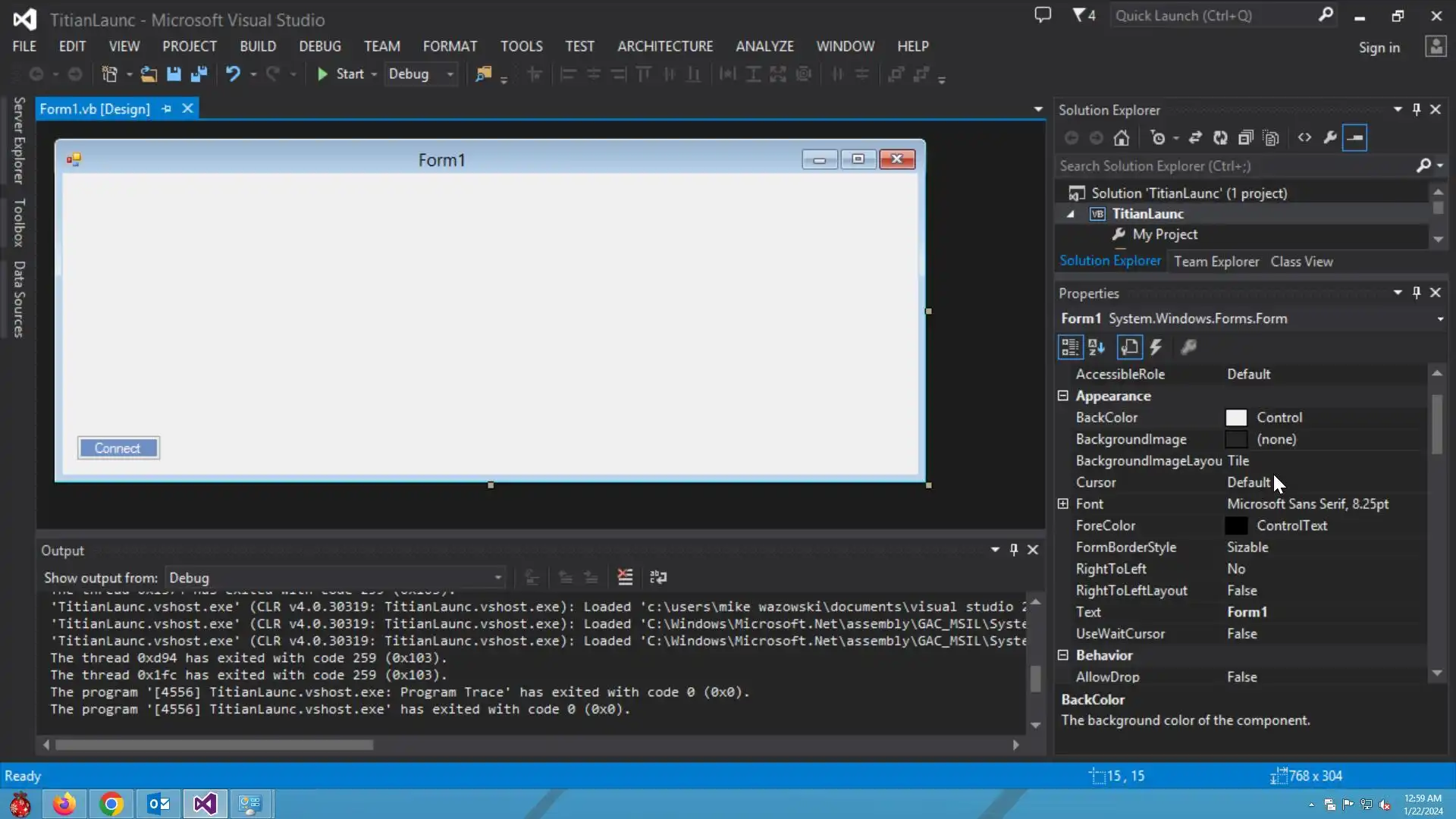
Task: Click in the Quick Launch search field
Action: [x=1213, y=16]
